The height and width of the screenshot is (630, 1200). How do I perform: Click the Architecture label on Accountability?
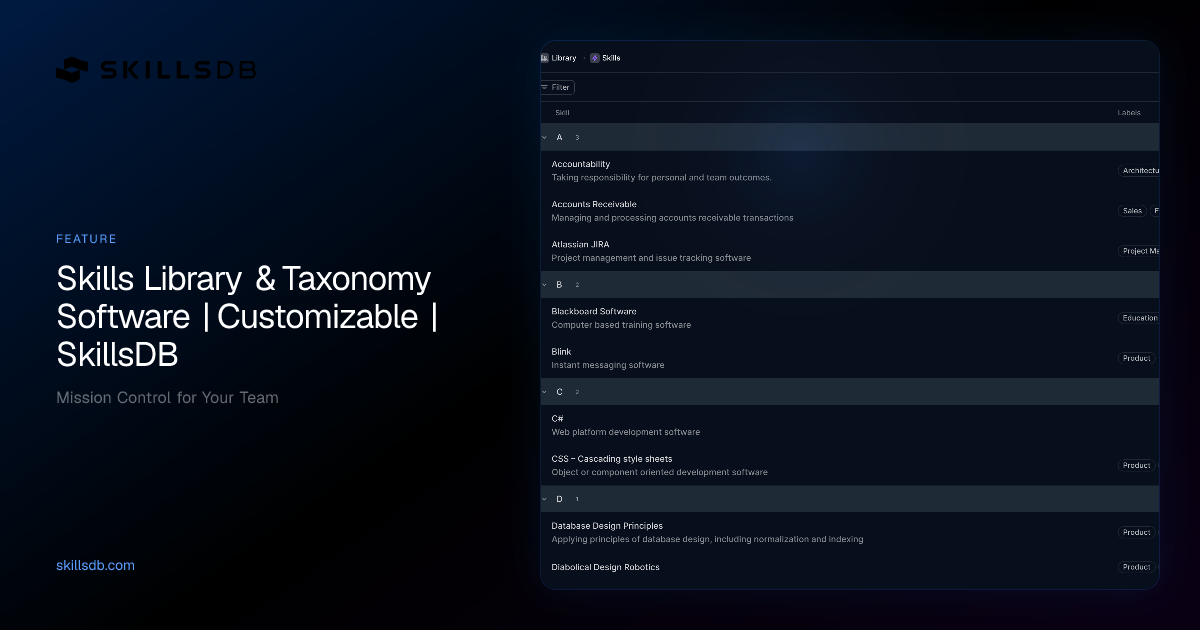(1139, 171)
